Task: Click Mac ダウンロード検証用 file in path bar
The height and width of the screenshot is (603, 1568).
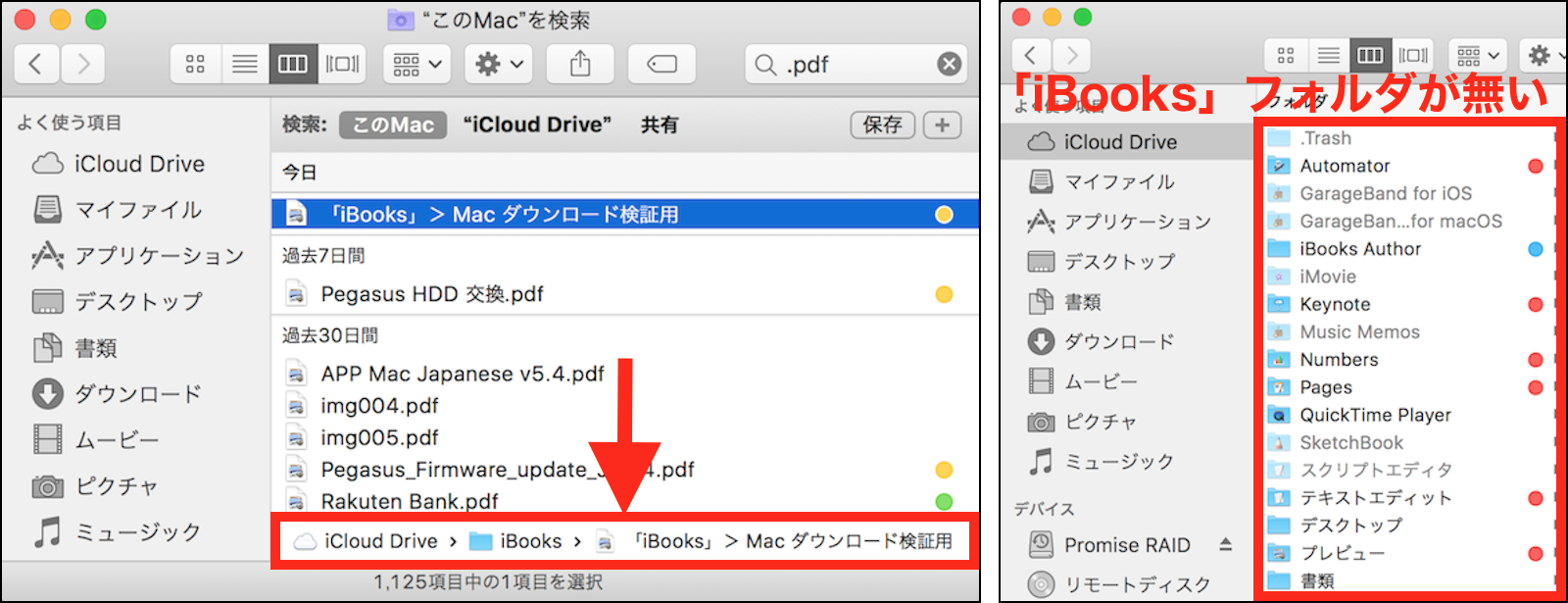Action: coord(774,541)
